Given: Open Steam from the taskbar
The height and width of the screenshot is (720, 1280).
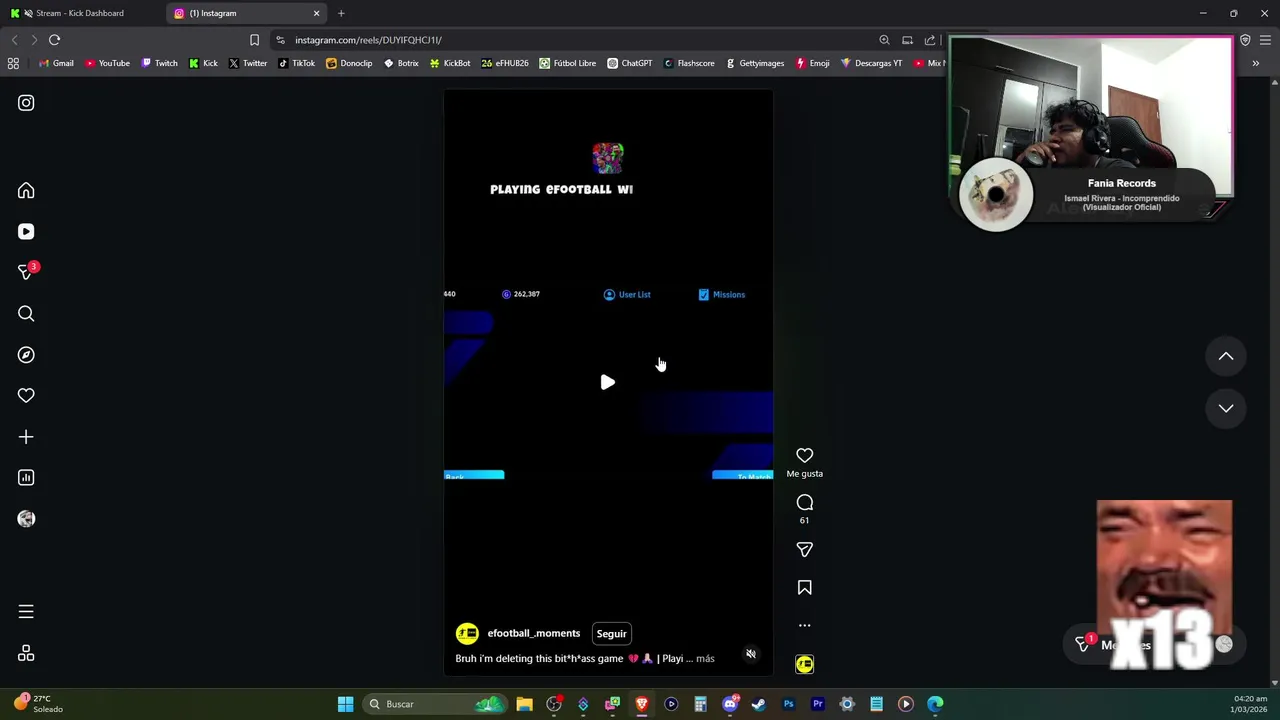Looking at the screenshot, I should pyautogui.click(x=759, y=704).
